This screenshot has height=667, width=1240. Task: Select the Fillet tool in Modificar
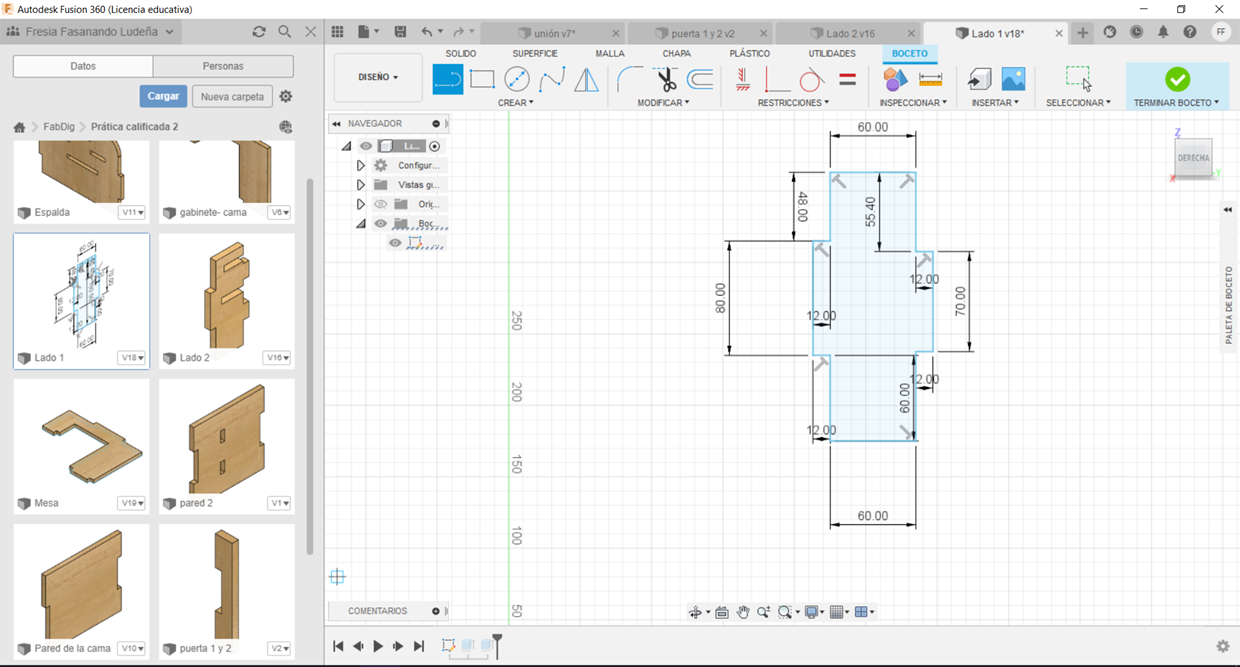coord(630,79)
